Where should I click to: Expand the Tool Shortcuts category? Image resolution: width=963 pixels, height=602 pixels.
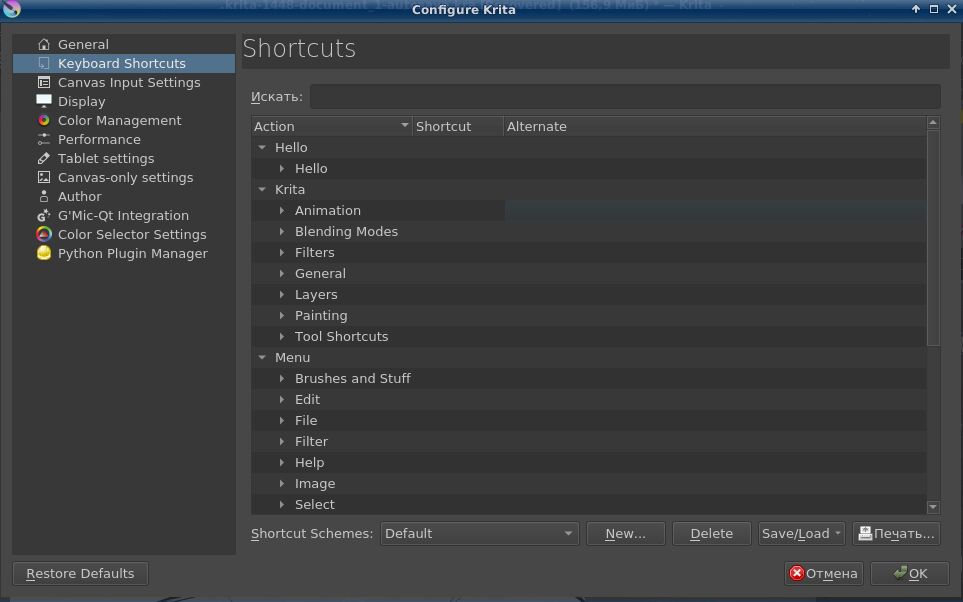point(282,337)
